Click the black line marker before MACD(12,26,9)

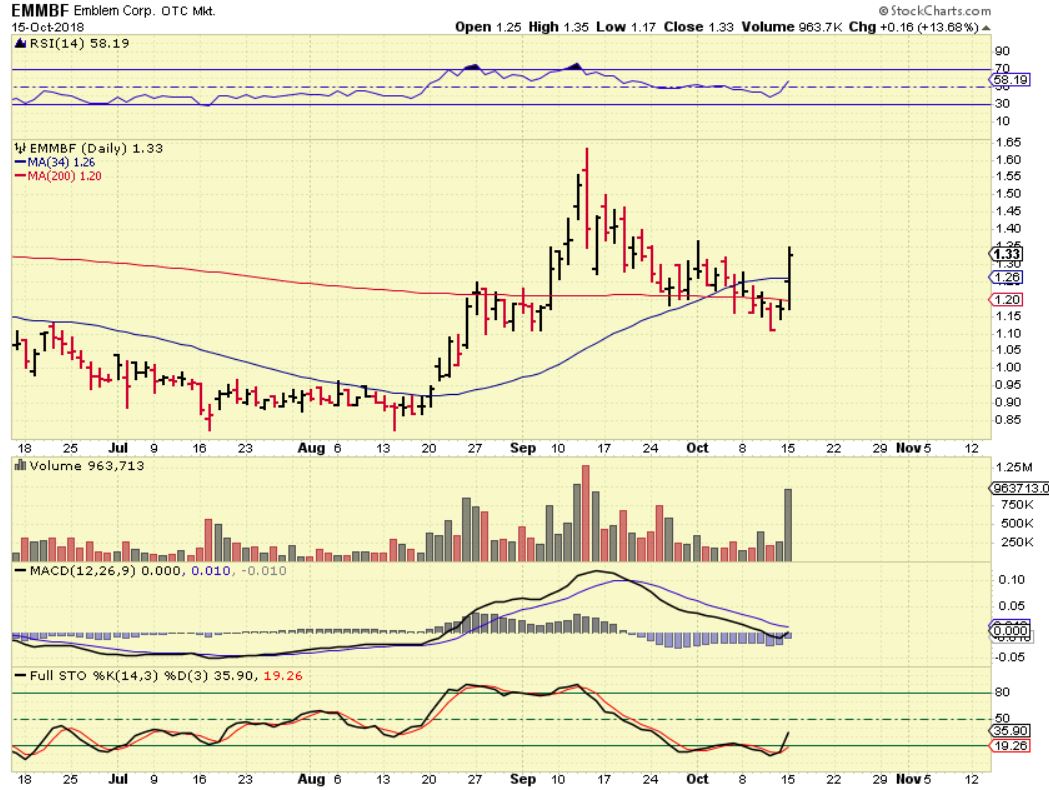click(21, 571)
